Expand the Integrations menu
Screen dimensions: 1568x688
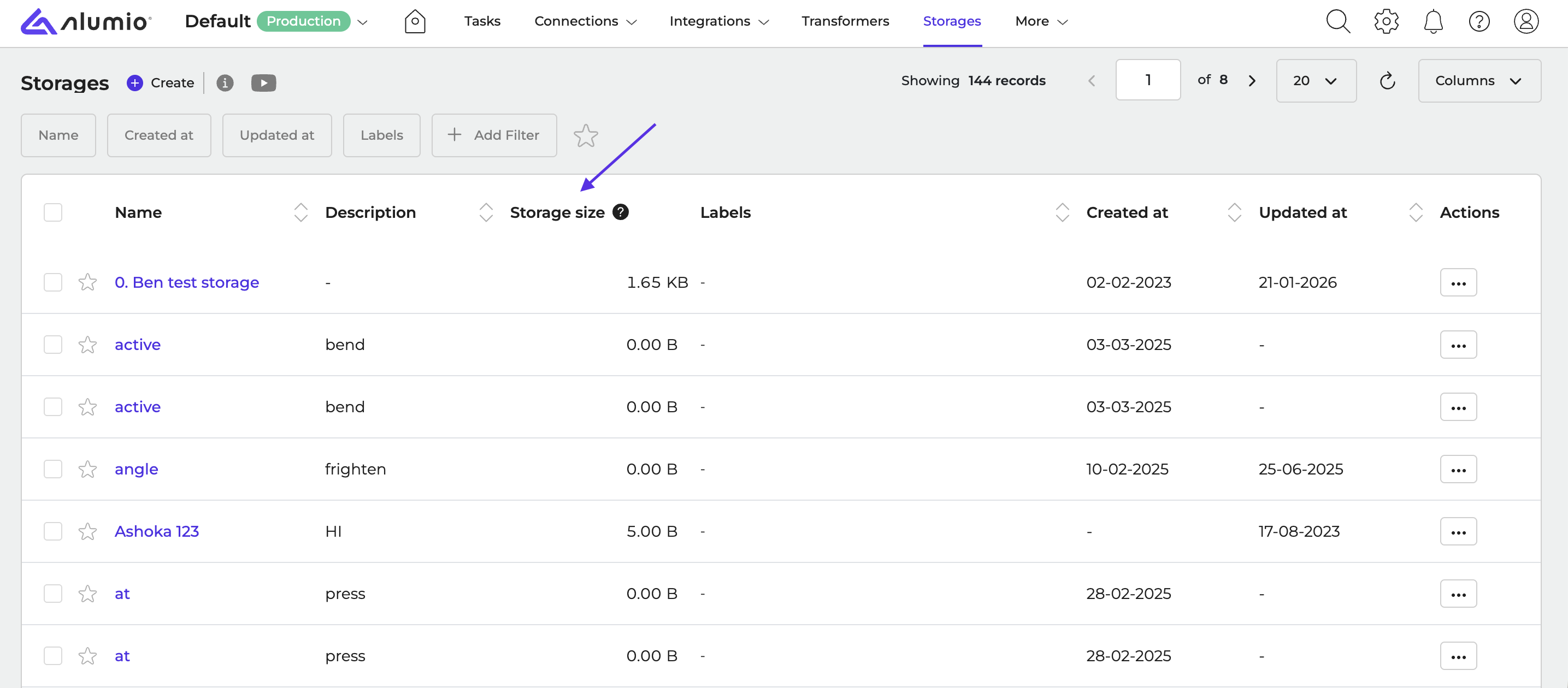[719, 21]
